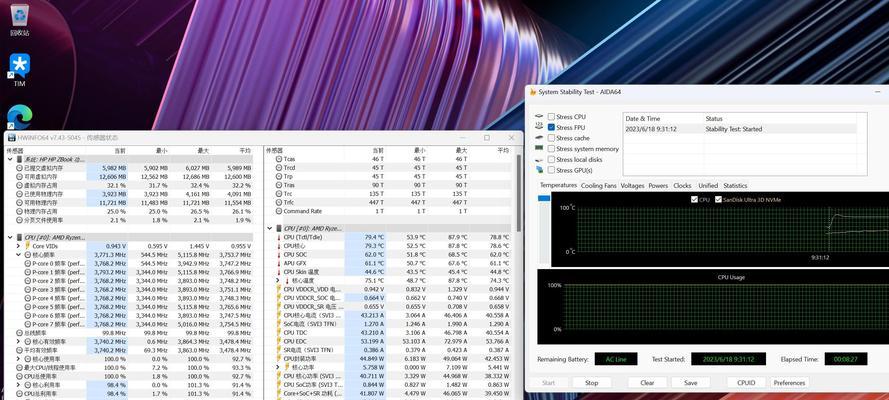
Task: Collapse the left panel CPU [#0] group
Action: 10,237
